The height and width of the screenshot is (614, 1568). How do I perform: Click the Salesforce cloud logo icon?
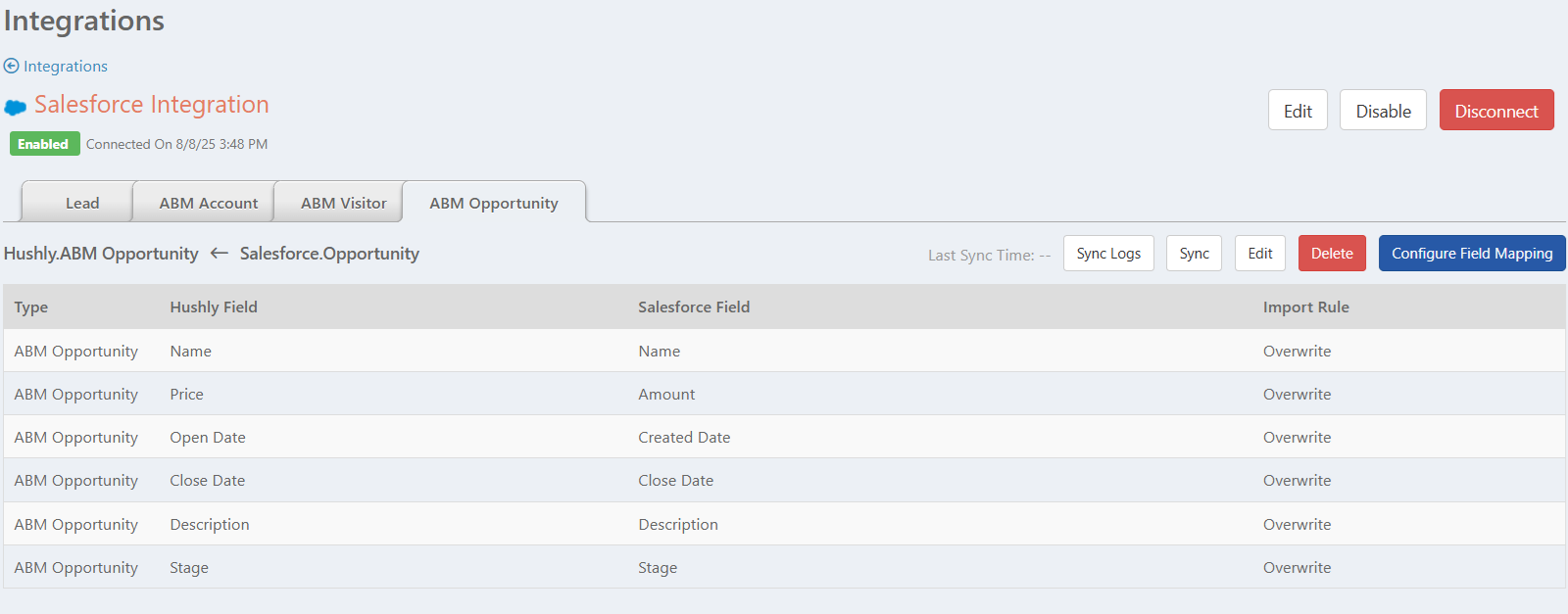(16, 107)
